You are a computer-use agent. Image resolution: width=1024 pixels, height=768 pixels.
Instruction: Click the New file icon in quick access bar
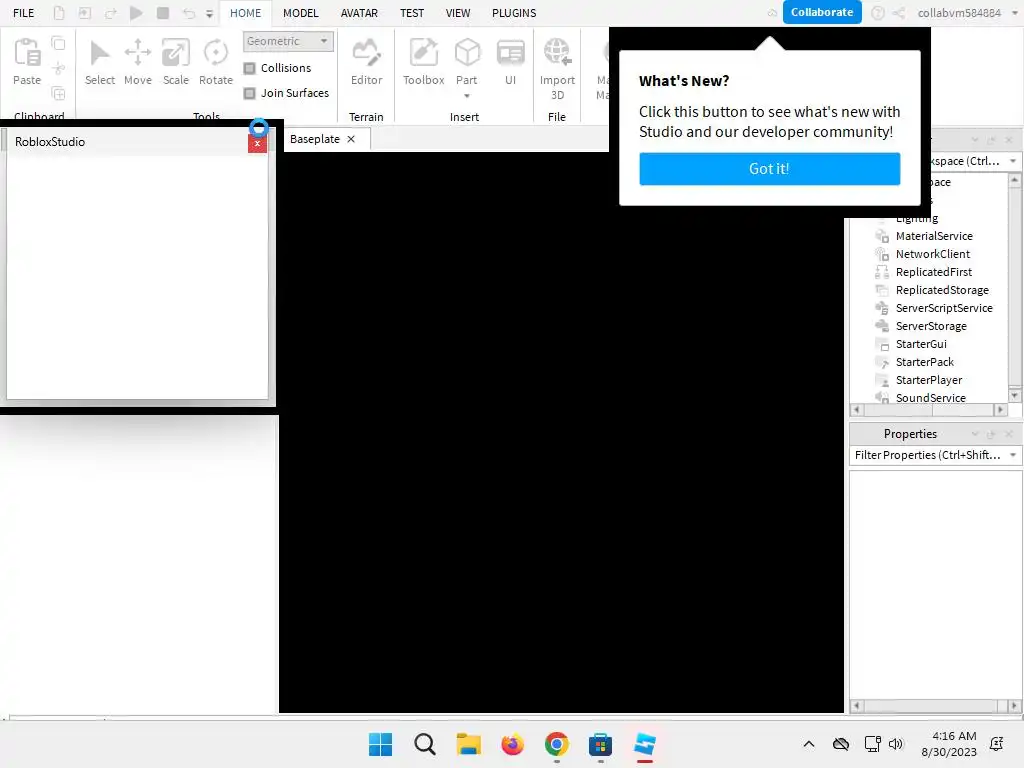click(x=59, y=12)
